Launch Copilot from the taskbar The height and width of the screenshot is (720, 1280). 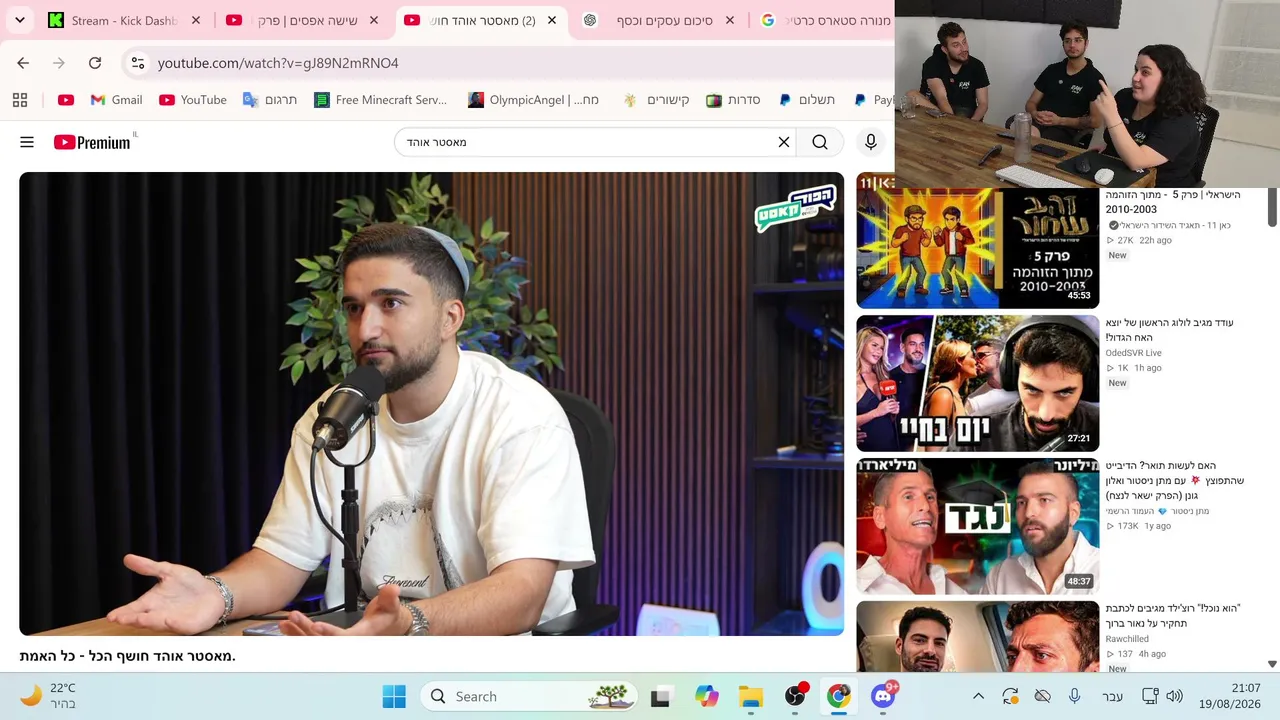[707, 697]
